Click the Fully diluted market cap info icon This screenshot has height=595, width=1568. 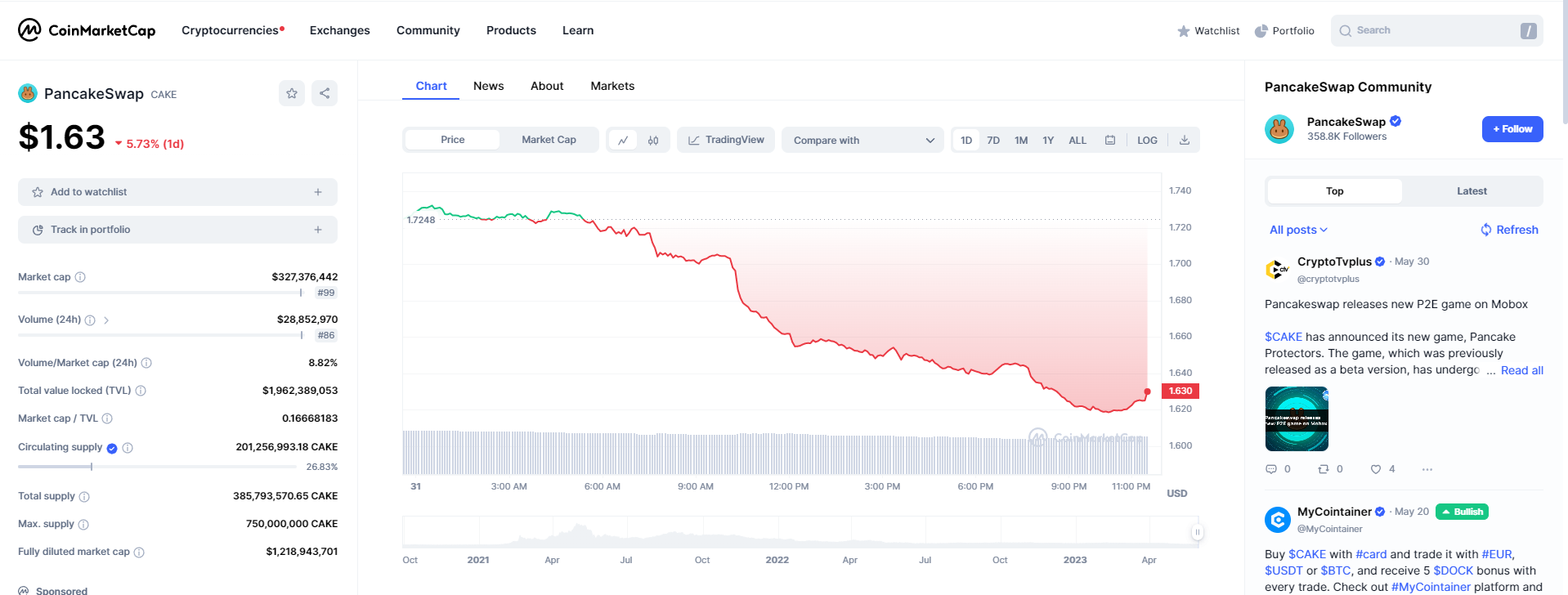point(139,552)
